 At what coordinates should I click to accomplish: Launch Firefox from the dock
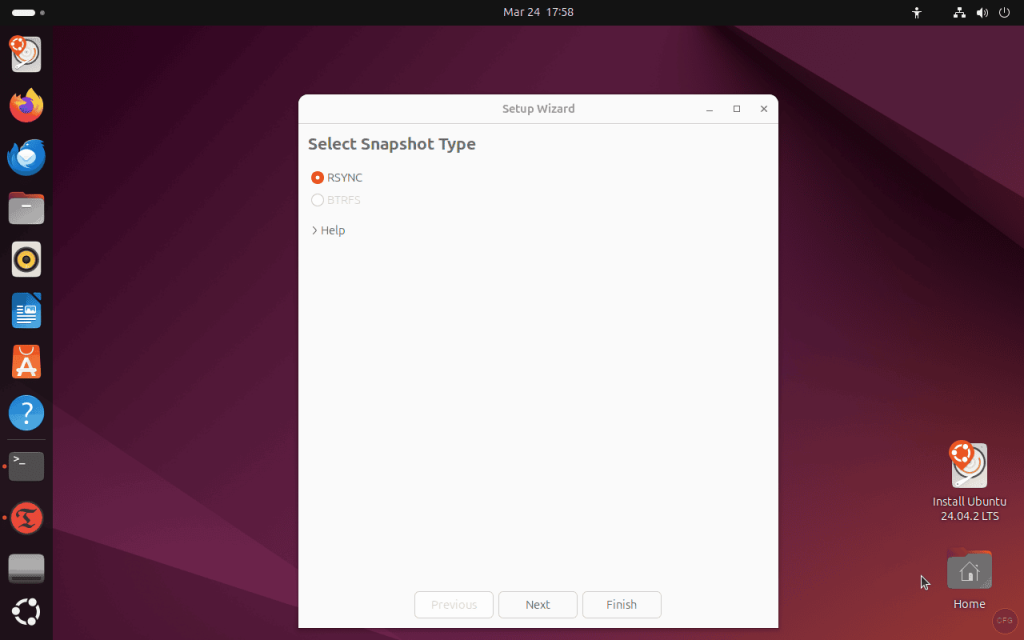[26, 104]
